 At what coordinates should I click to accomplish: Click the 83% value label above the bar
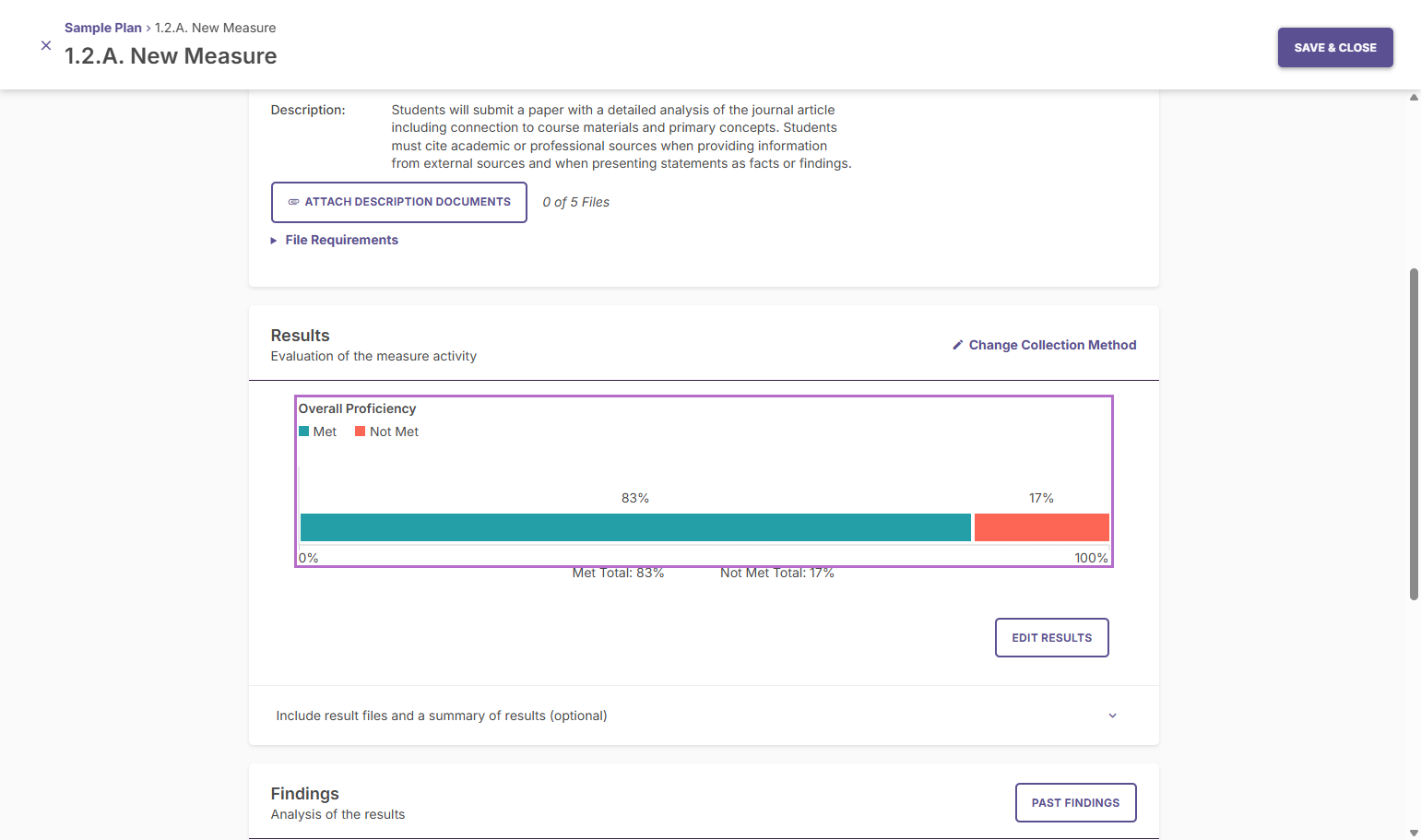(x=635, y=498)
